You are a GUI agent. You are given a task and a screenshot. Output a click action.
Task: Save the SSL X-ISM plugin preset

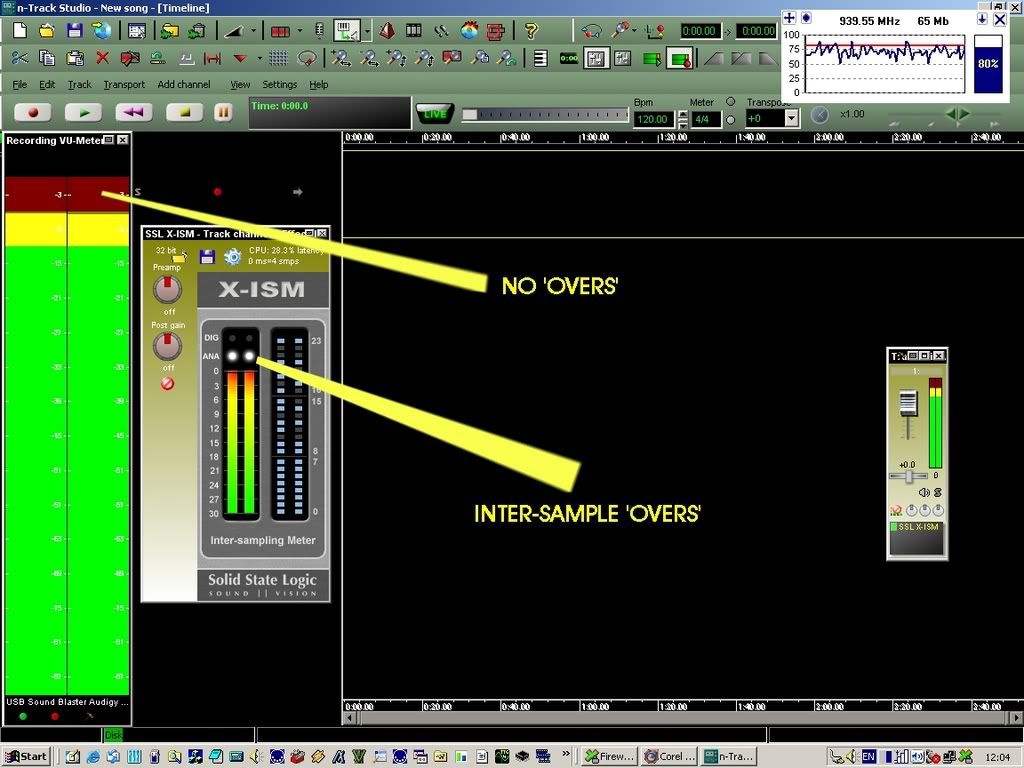click(x=207, y=257)
